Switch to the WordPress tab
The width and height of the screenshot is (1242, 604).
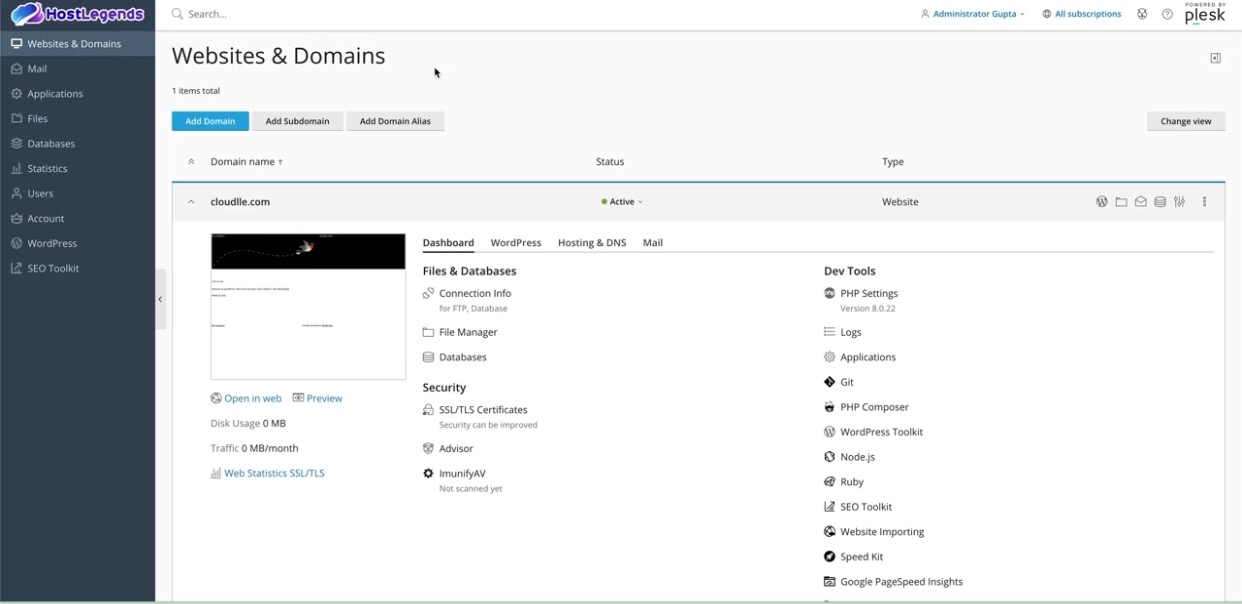coord(516,243)
